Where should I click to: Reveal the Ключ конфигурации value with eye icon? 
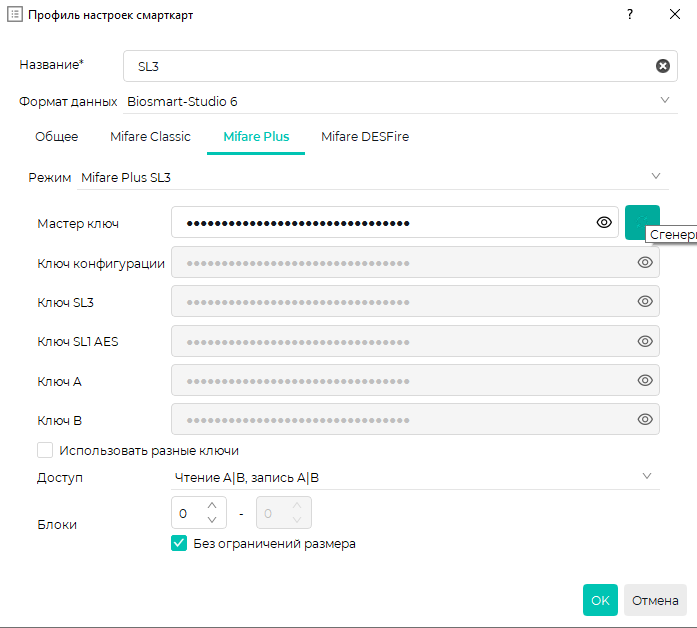[x=645, y=262]
